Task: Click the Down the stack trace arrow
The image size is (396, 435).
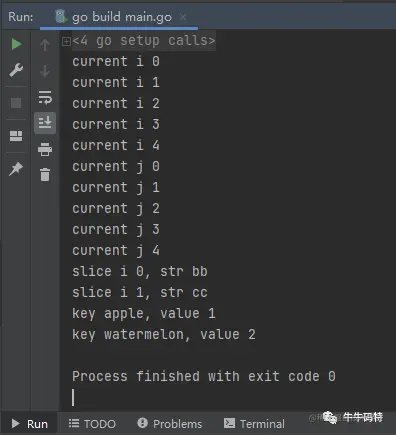Action: [45, 71]
